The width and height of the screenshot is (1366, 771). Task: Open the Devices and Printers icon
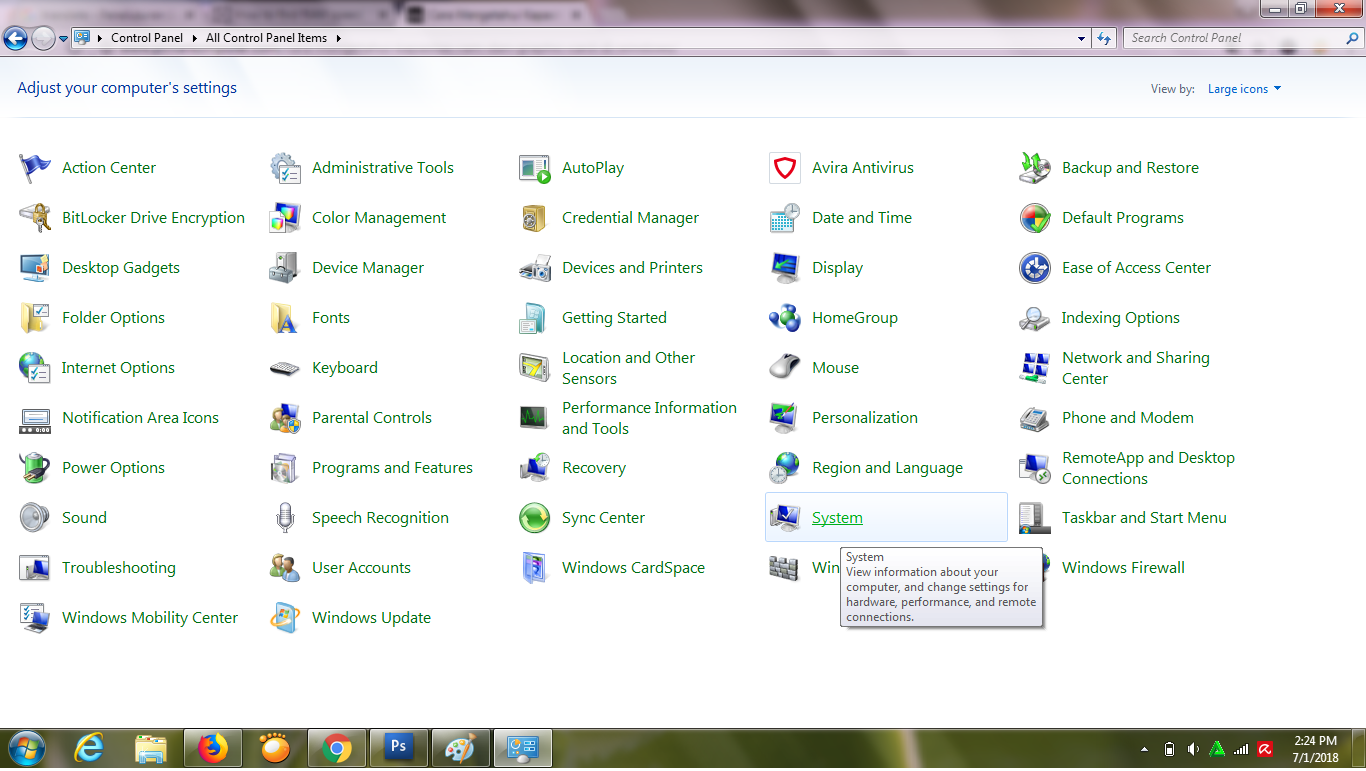(535, 268)
